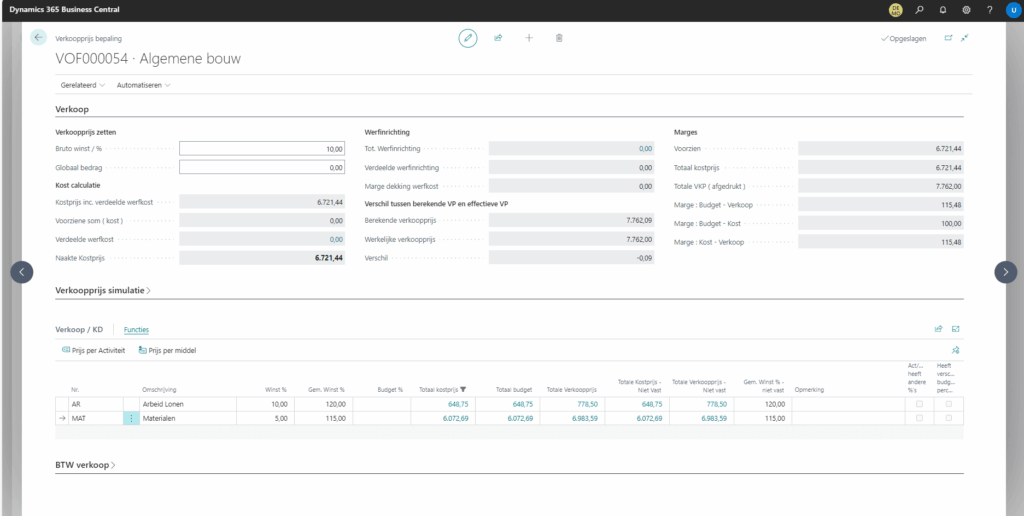
Task: Delete record using trash can icon
Action: [559, 38]
